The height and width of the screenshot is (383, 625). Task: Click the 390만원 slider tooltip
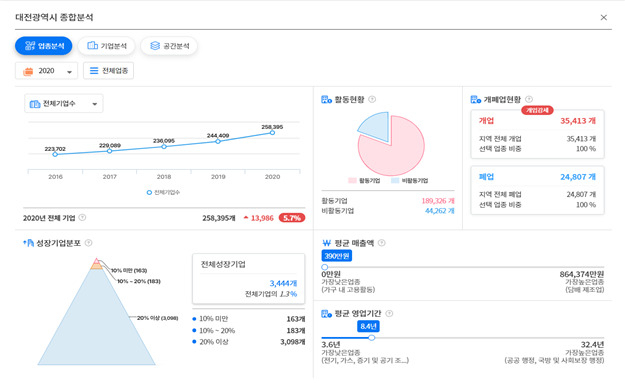point(337,256)
